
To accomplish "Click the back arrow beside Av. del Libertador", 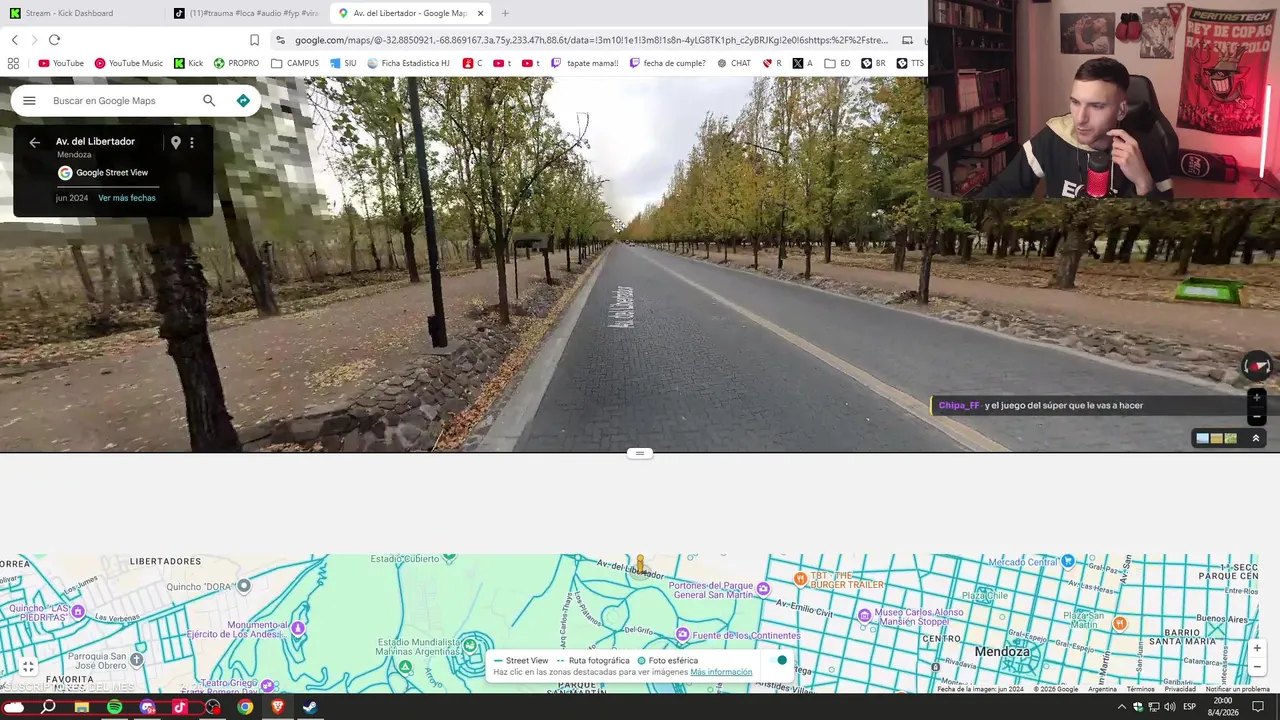I will pos(34,142).
